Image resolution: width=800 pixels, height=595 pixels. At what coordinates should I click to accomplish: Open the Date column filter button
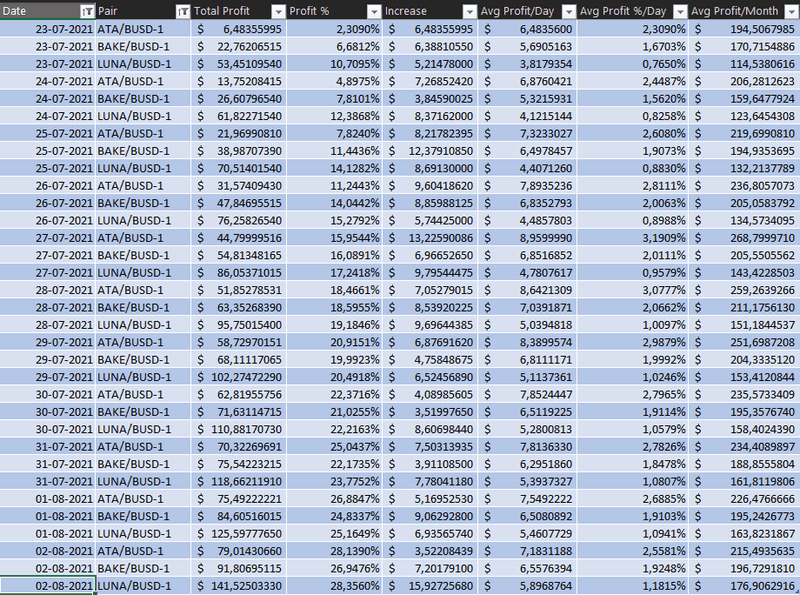click(87, 11)
